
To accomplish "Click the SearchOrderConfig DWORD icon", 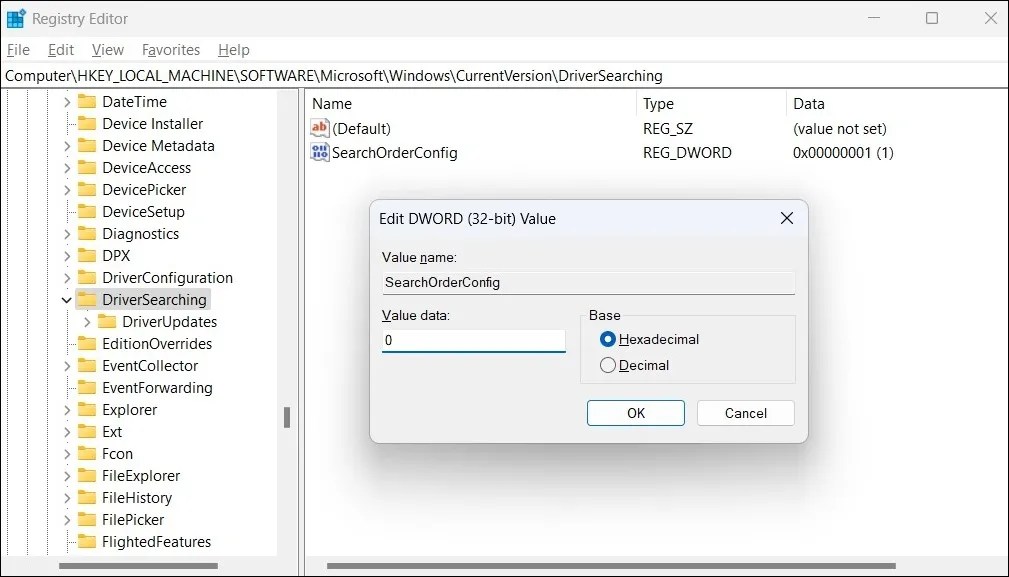I will point(319,153).
